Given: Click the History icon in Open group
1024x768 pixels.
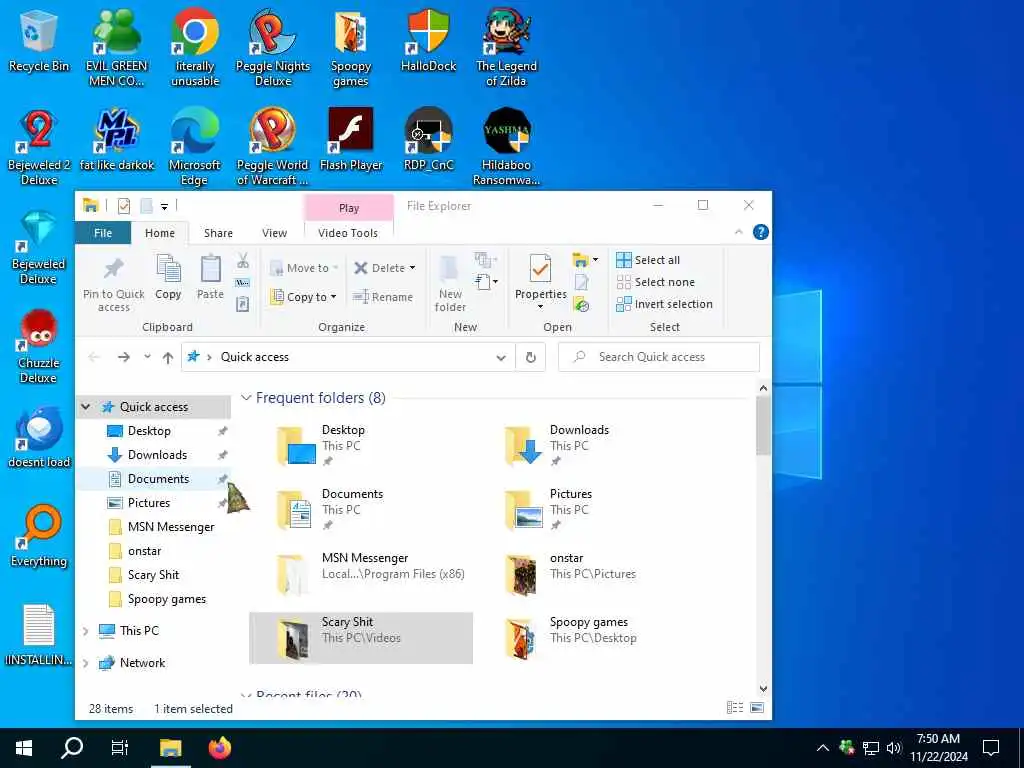Looking at the screenshot, I should click(x=581, y=304).
